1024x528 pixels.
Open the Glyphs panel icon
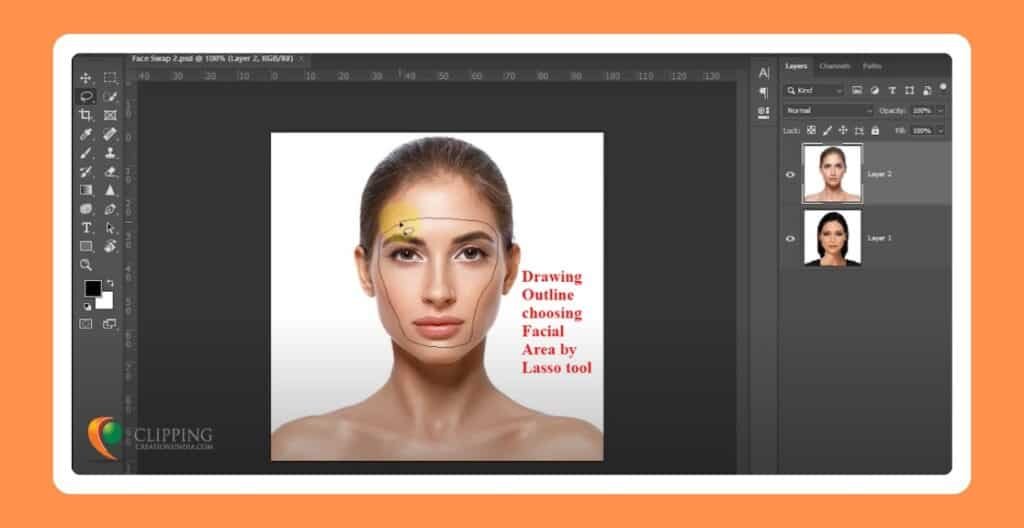point(763,112)
